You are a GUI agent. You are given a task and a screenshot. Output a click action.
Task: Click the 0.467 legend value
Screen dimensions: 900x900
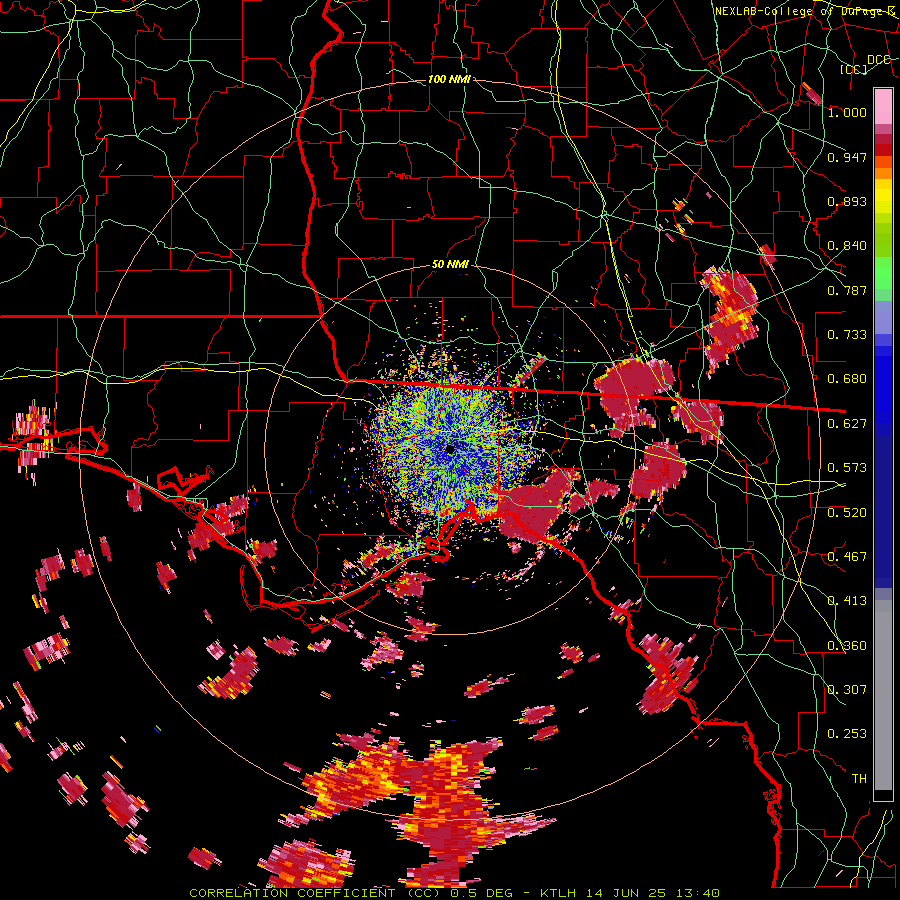coord(847,557)
